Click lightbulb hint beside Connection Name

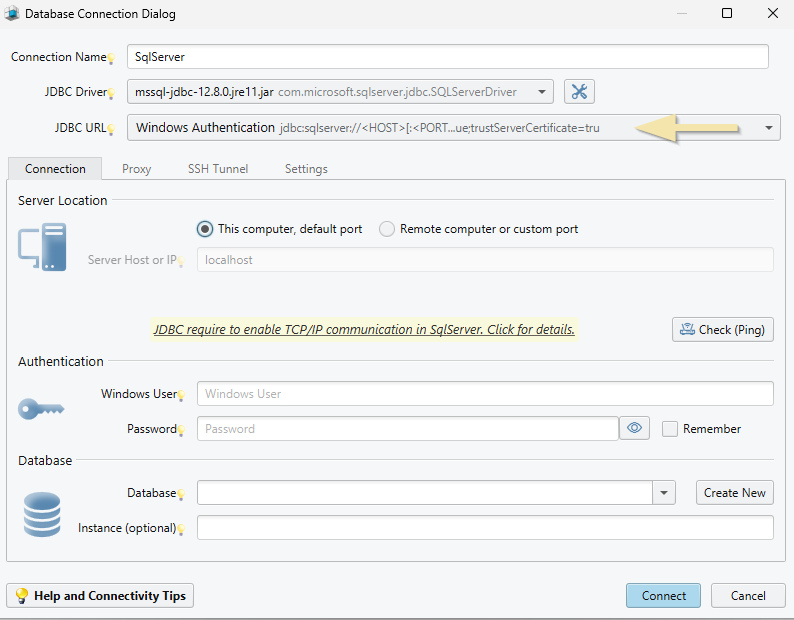pos(111,60)
